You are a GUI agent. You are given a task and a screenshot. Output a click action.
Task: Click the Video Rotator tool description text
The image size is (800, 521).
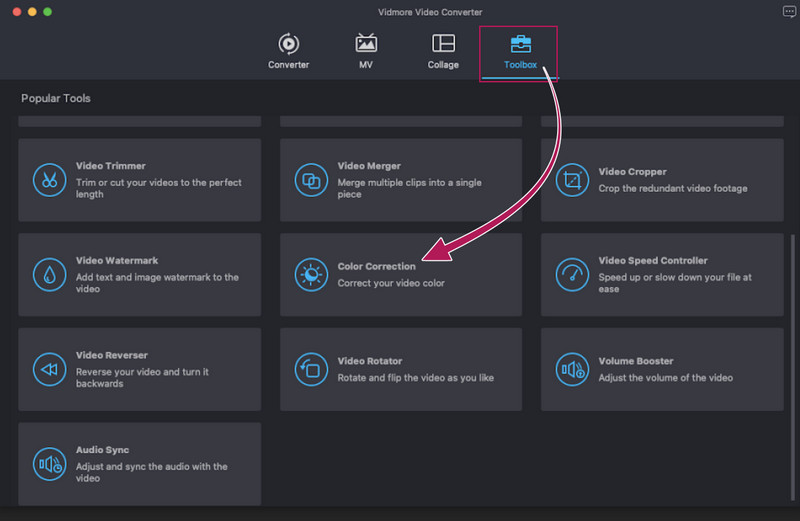pos(415,378)
